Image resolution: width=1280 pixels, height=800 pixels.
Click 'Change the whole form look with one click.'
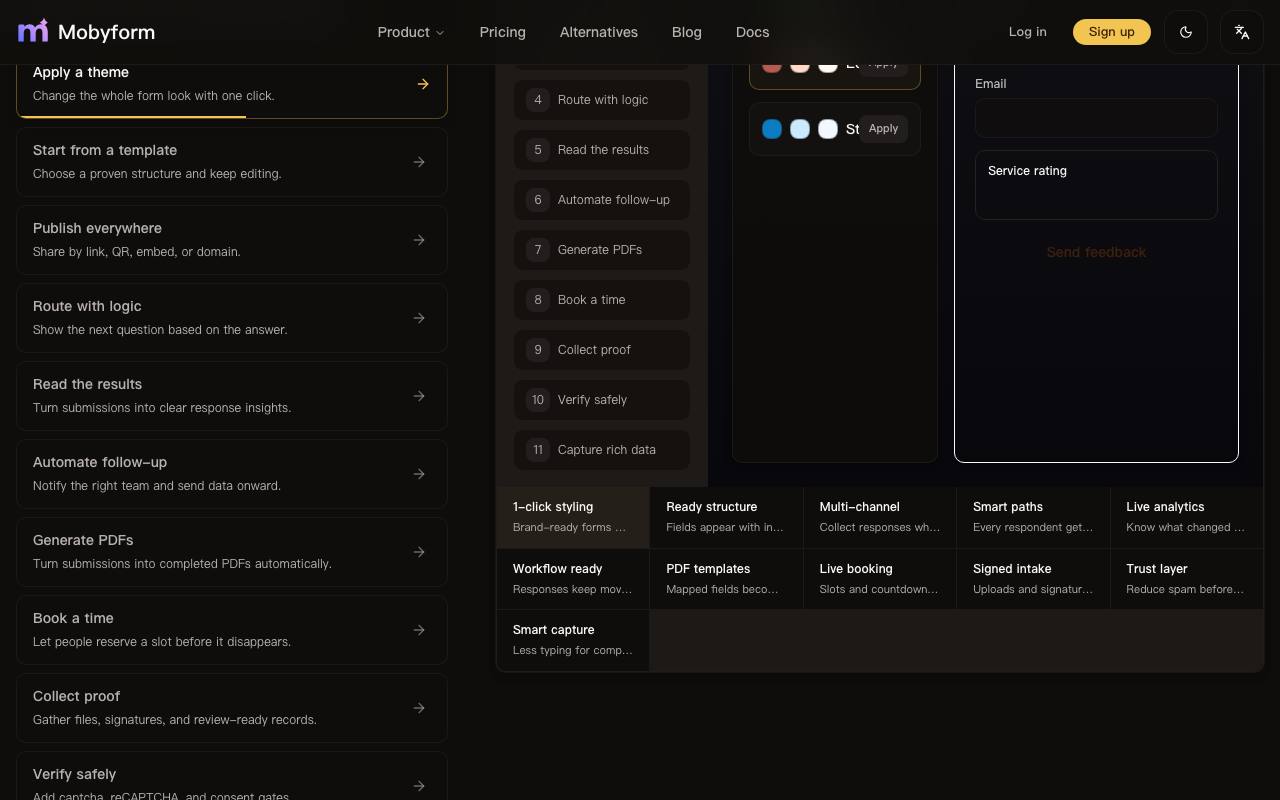(154, 96)
